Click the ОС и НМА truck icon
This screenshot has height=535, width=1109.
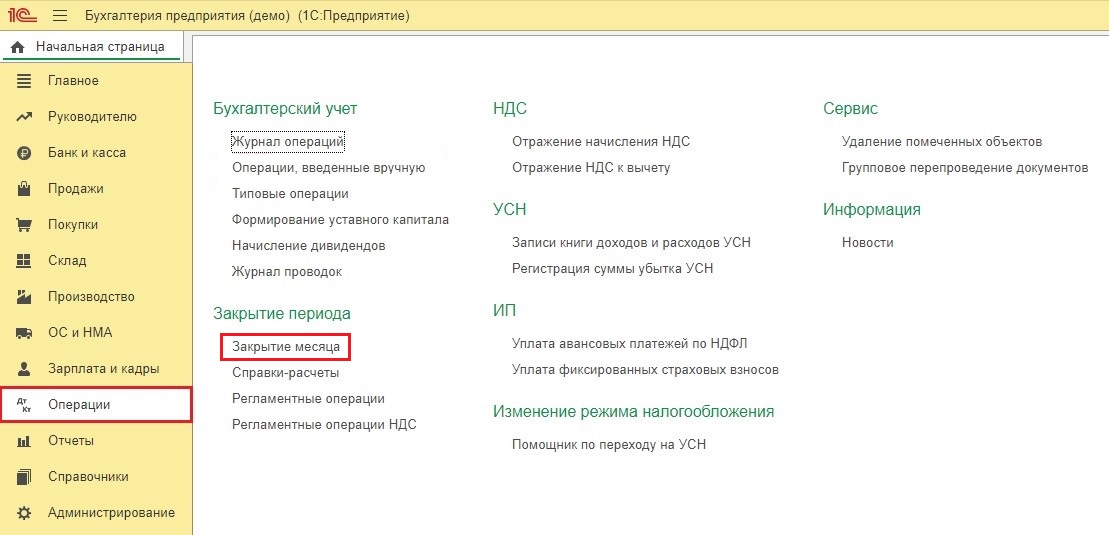point(24,333)
